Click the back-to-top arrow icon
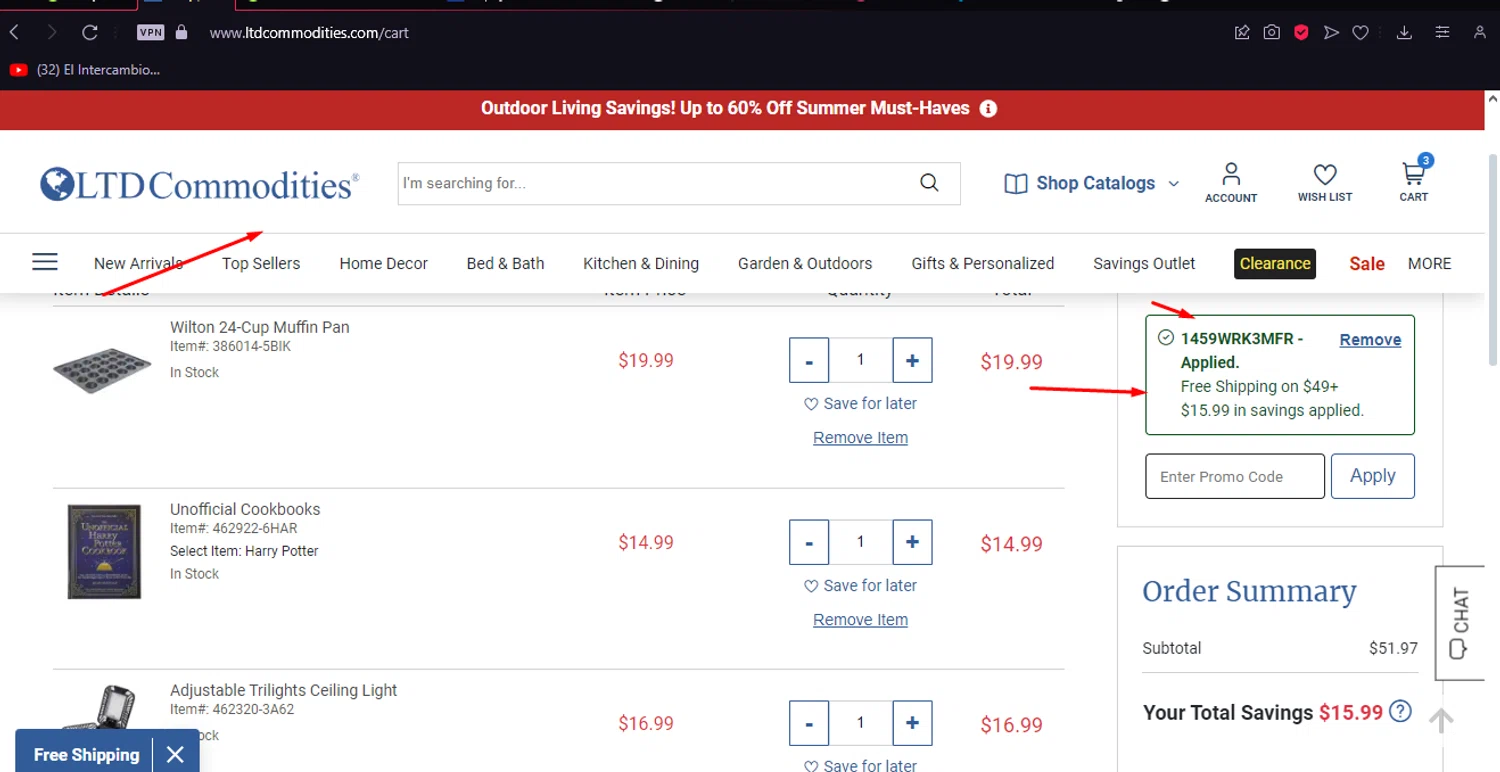Screen dimensions: 1500x772 click(x=1441, y=720)
